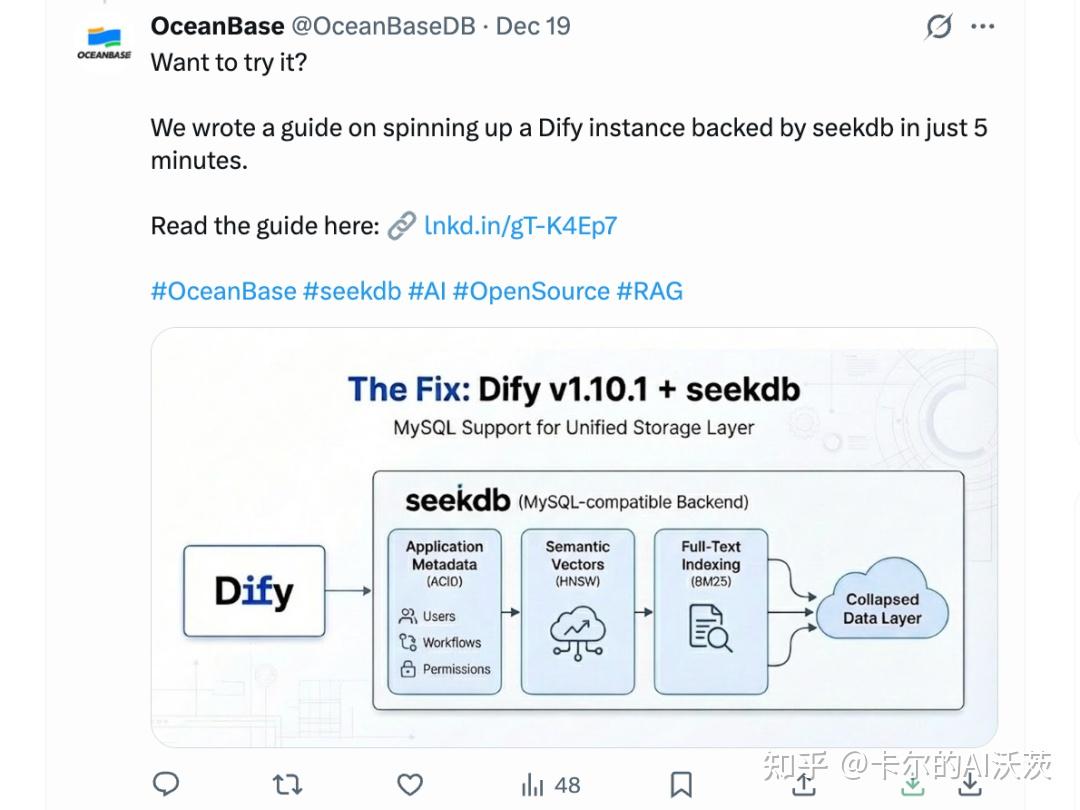Click the share upload arrow icon

[804, 784]
